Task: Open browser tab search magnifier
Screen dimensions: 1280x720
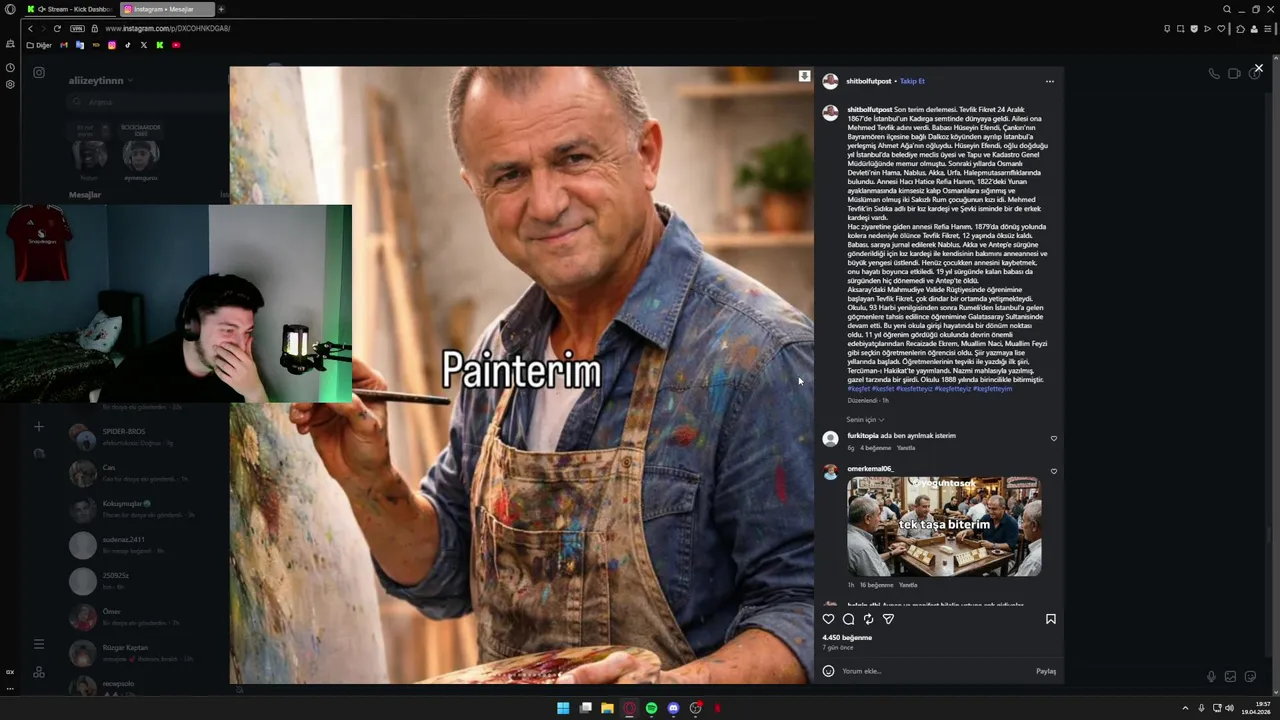Action: tap(1227, 9)
